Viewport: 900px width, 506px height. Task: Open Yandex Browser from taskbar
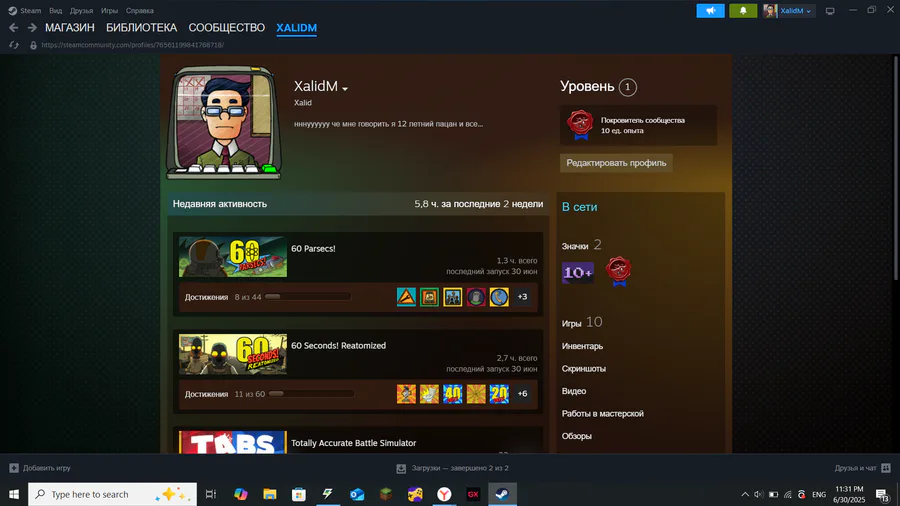pos(444,494)
